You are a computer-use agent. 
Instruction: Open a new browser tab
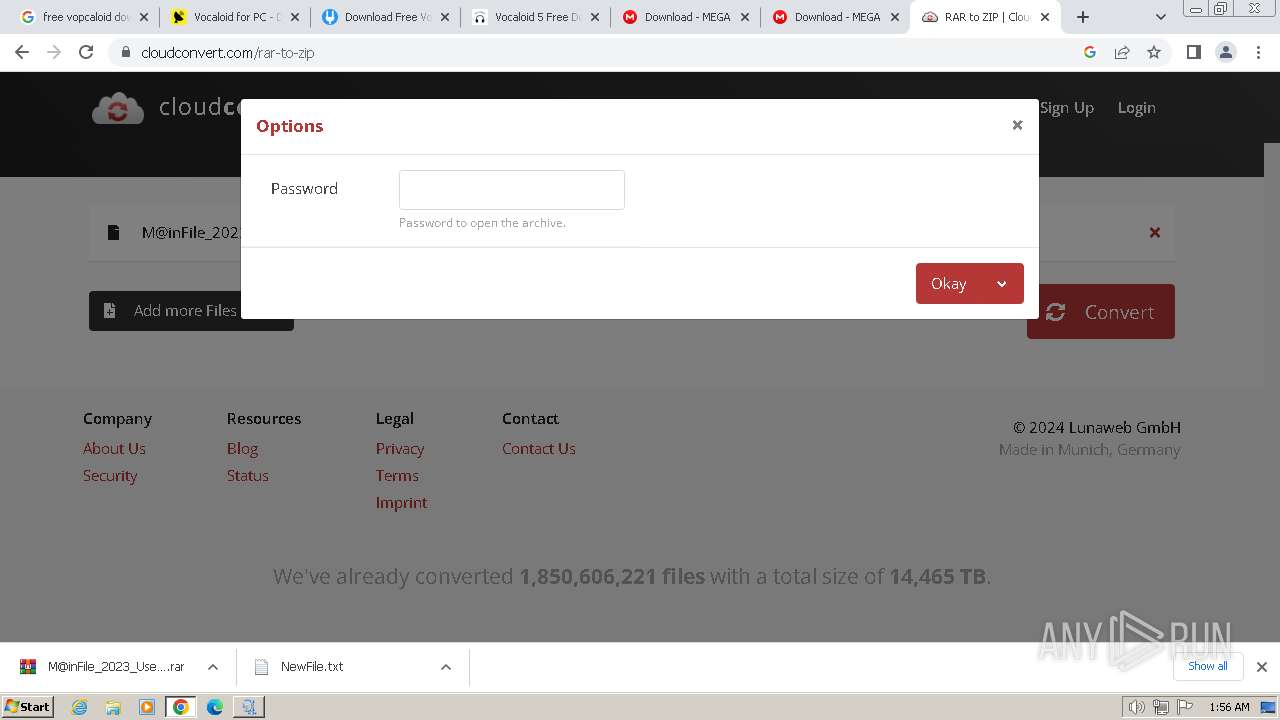[1083, 17]
